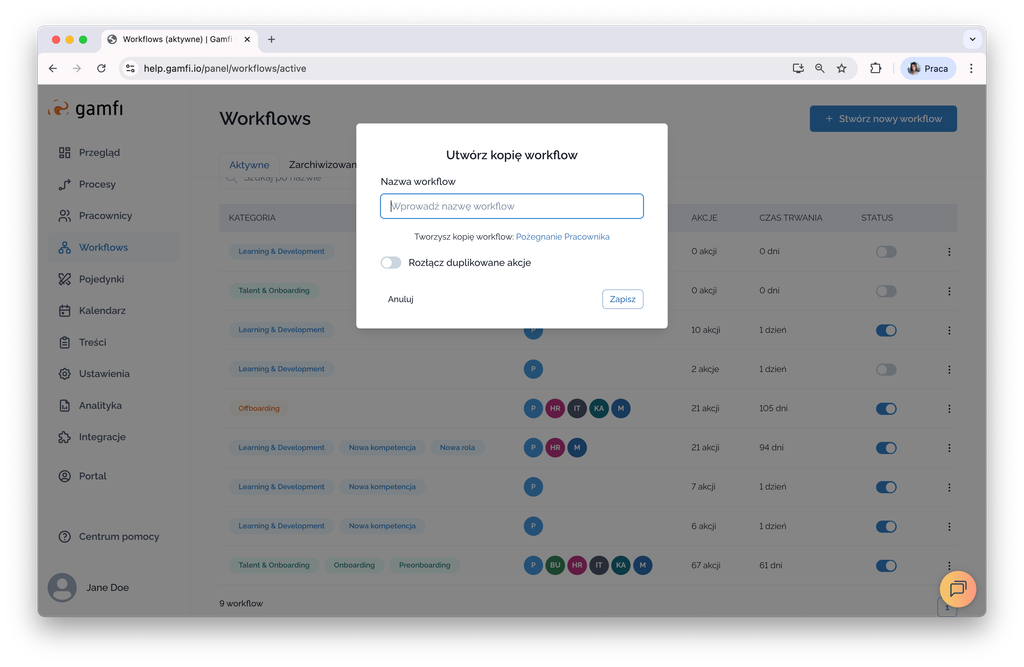Click the Pojedynki sidebar icon
This screenshot has width=1024, height=667.
(x=64, y=279)
